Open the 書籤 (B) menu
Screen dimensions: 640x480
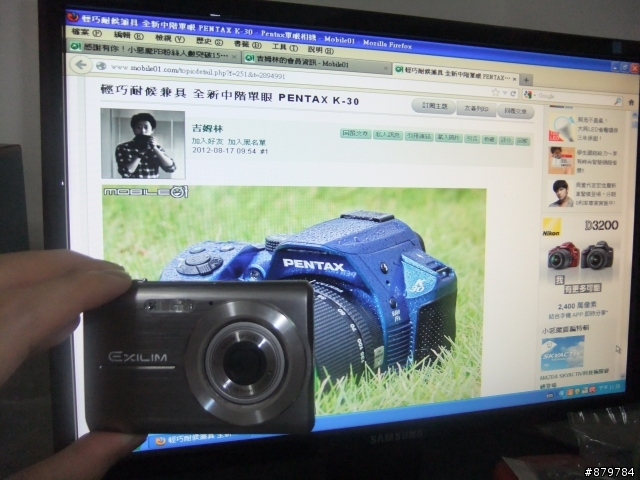247,44
